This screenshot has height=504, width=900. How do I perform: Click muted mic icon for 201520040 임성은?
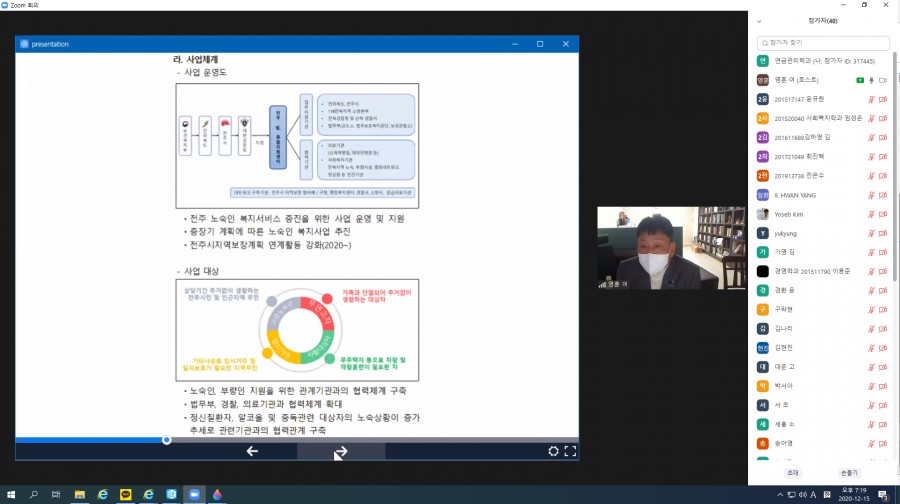(x=871, y=118)
